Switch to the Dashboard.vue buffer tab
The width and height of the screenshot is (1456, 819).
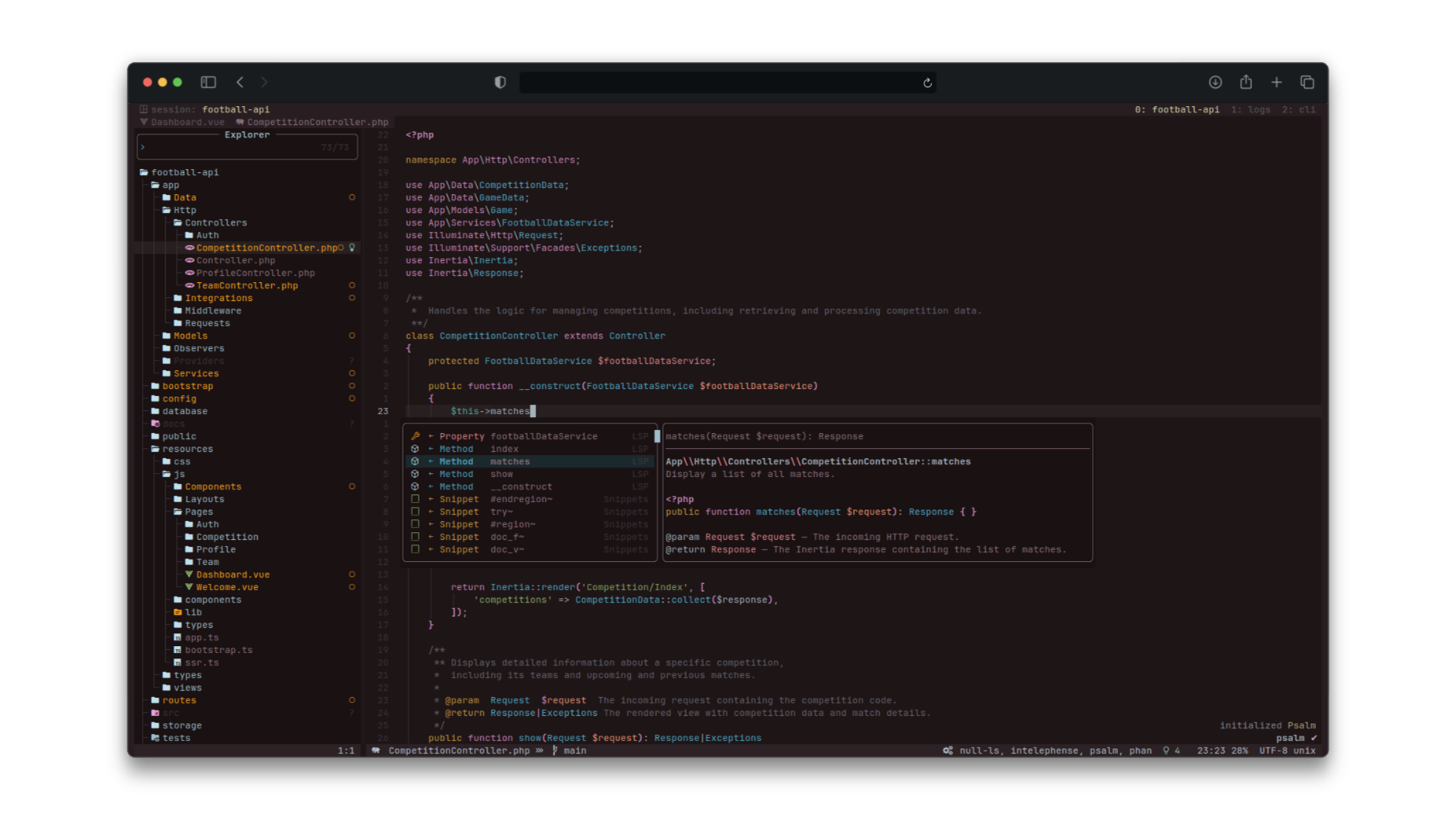click(187, 122)
